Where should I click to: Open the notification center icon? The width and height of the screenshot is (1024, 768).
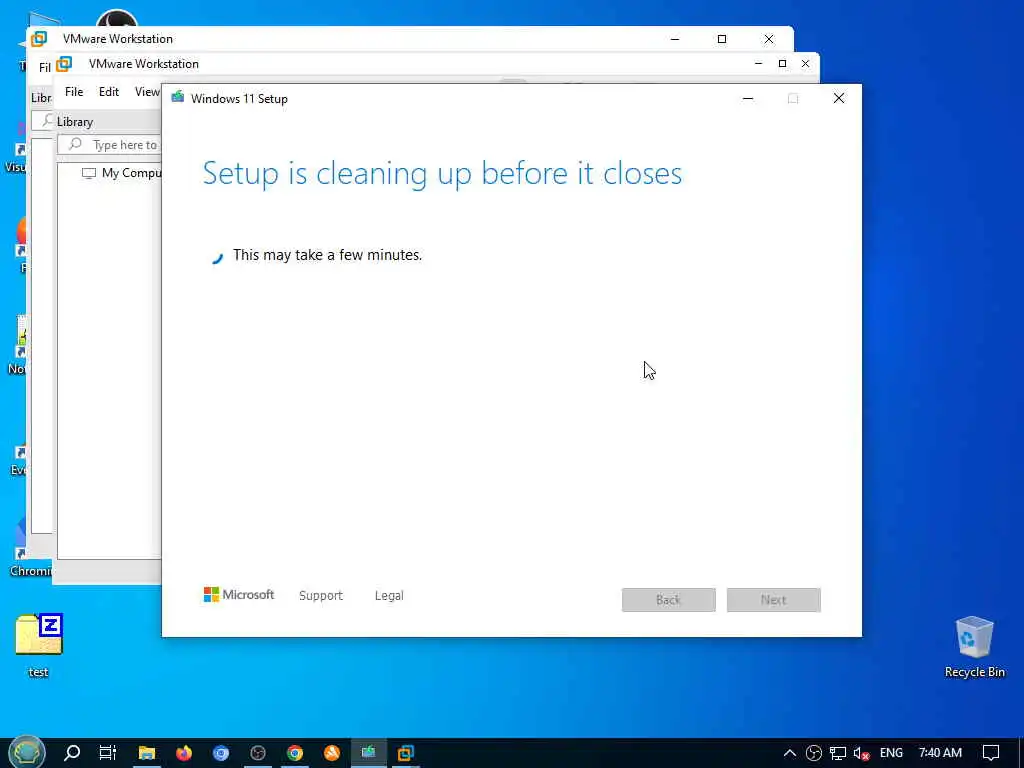point(991,753)
